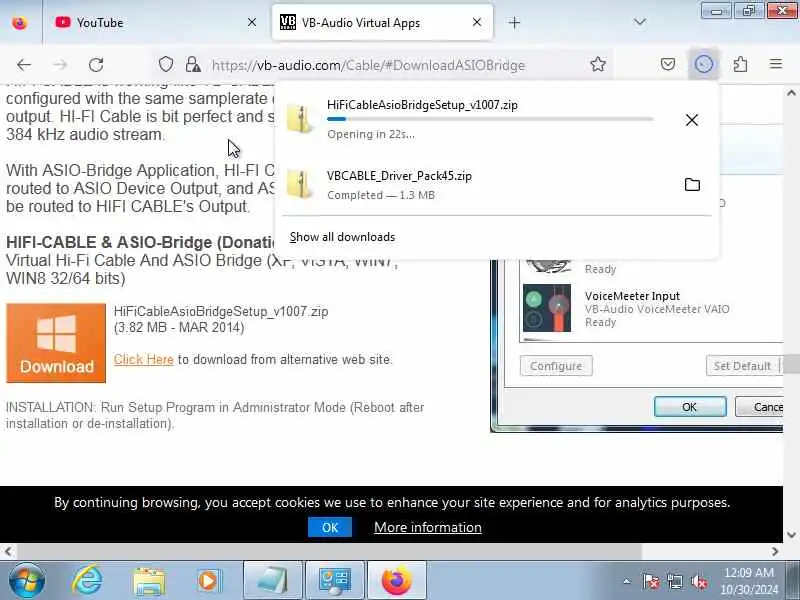This screenshot has height=600, width=800.
Task: Open the tracking protection shield icon
Action: 166,65
